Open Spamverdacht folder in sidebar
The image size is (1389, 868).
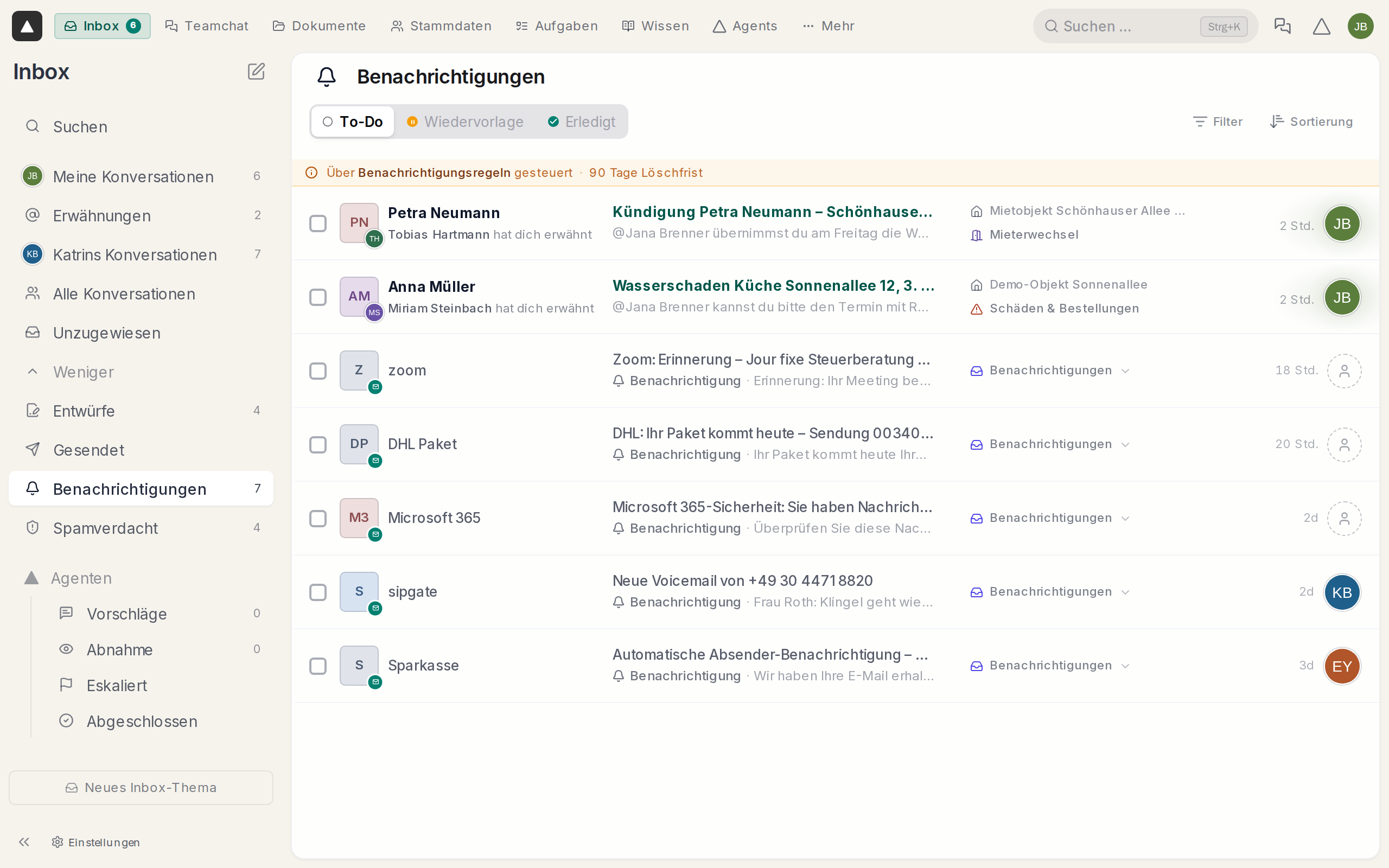point(141,527)
